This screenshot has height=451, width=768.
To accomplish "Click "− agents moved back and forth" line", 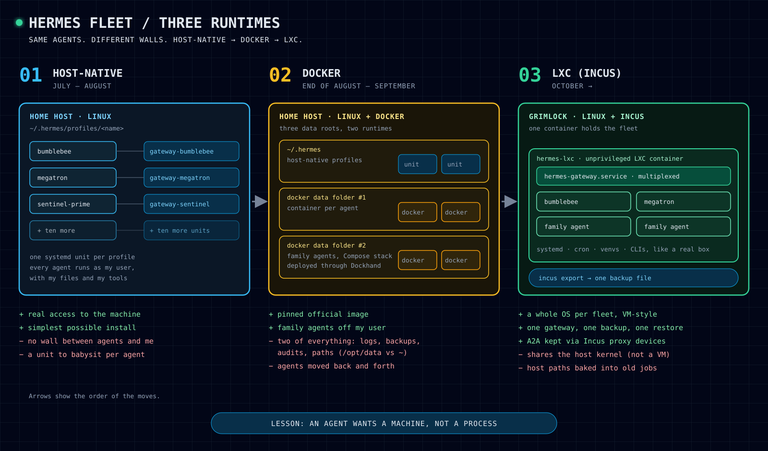I will [x=332, y=366].
